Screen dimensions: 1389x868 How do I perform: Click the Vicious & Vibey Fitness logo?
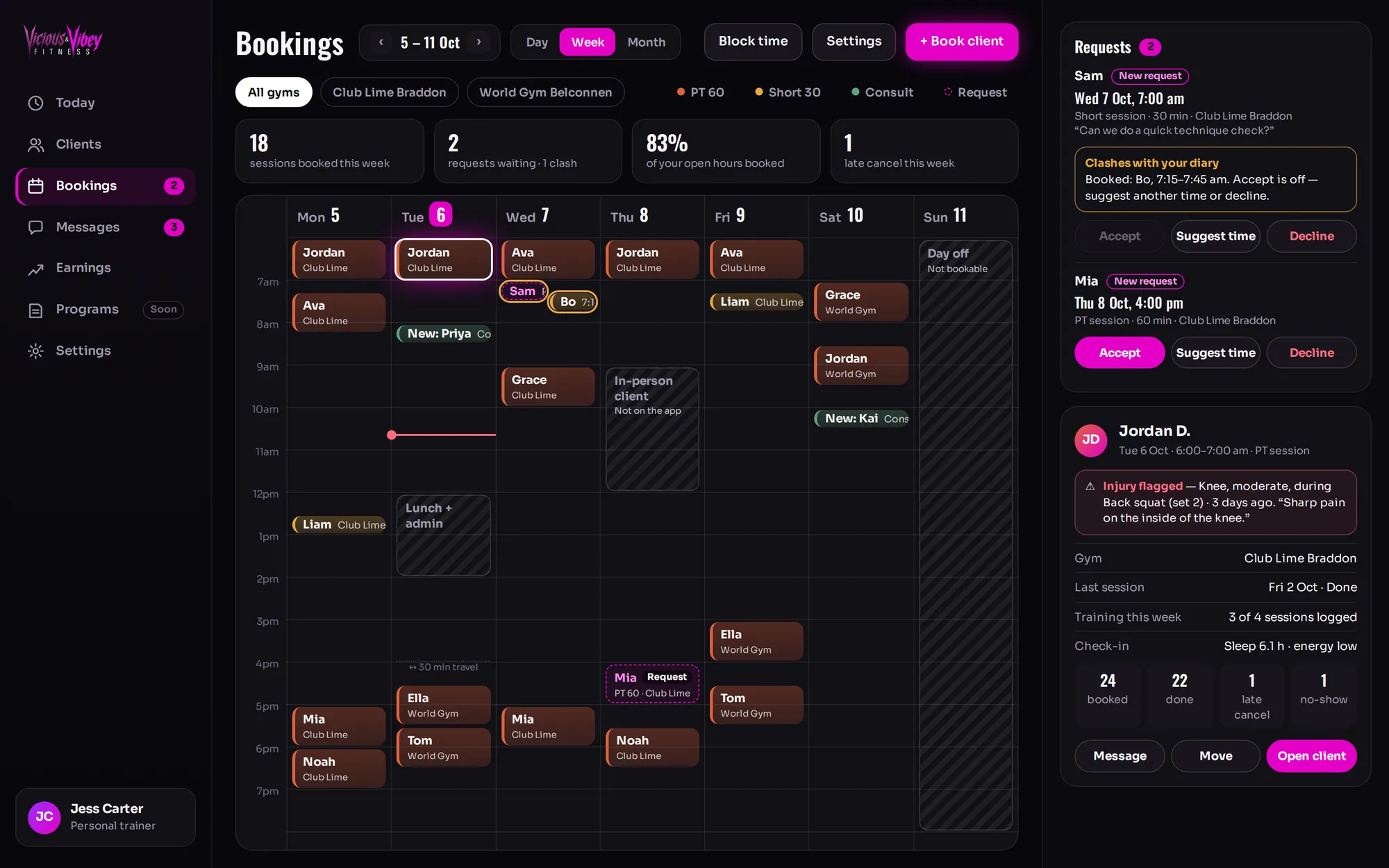pos(63,40)
